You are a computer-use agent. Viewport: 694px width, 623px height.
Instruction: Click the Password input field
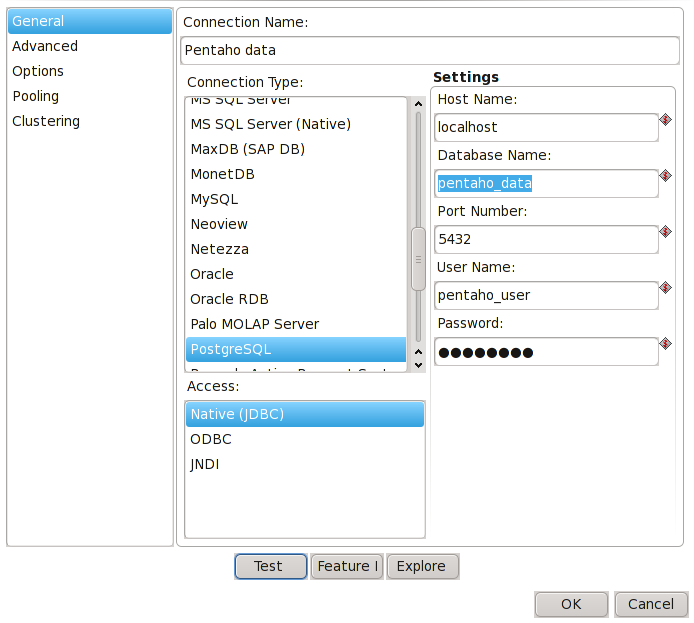tap(546, 352)
